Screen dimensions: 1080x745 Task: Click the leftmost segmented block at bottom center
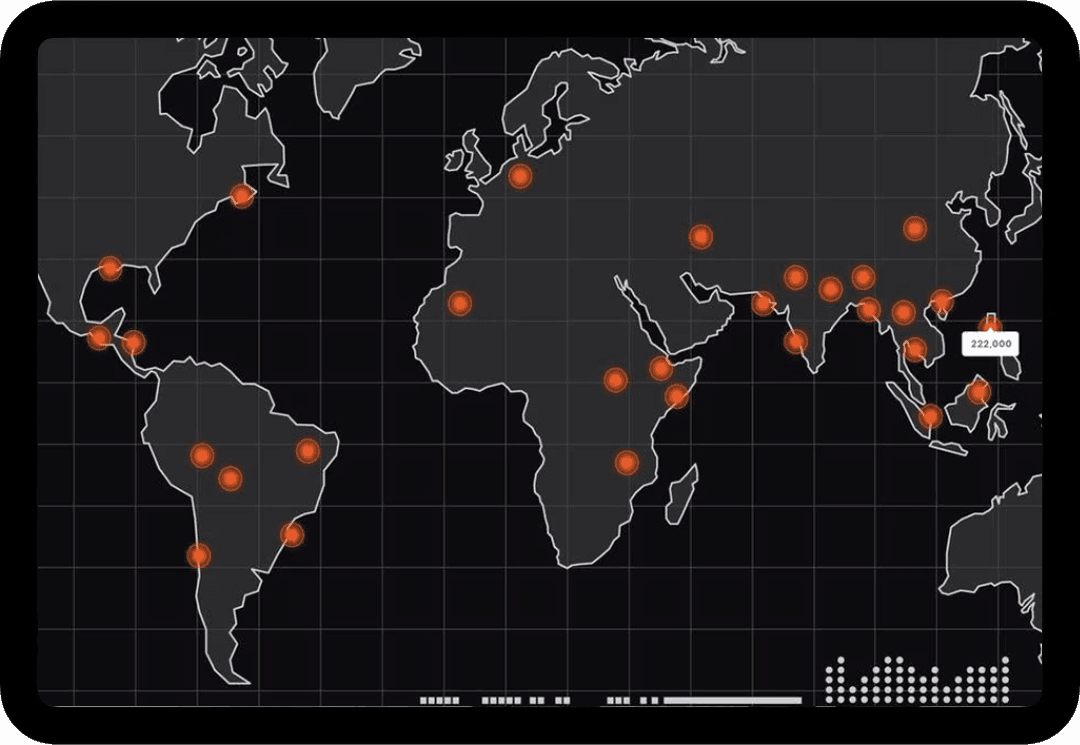[x=440, y=701]
